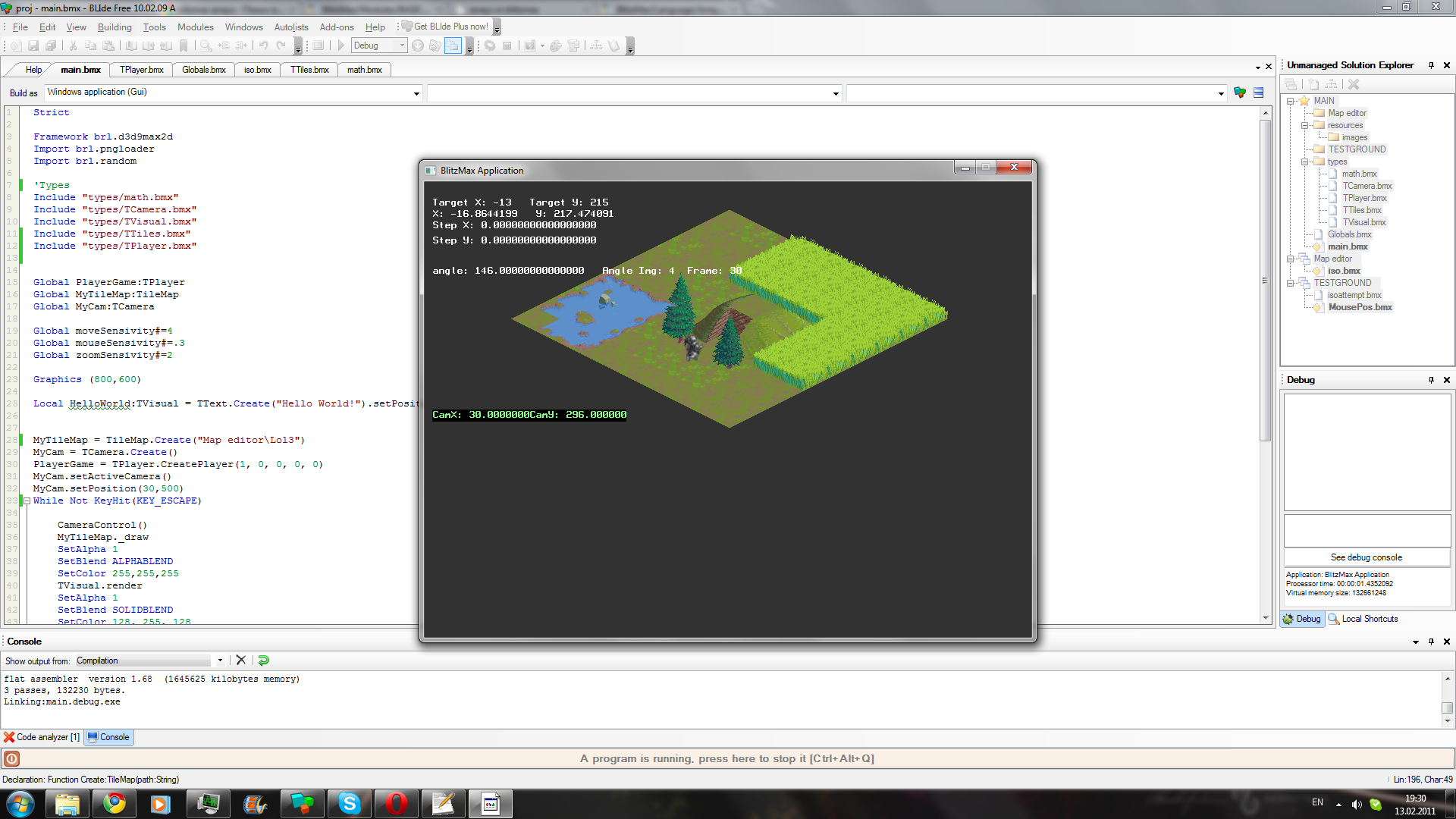Clear the console output with the X icon
The width and height of the screenshot is (1456, 819).
tap(241, 661)
